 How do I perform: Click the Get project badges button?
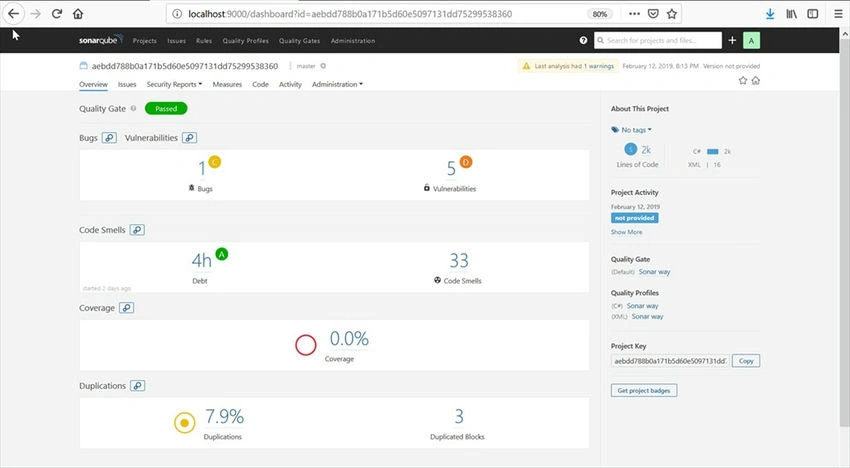(644, 390)
